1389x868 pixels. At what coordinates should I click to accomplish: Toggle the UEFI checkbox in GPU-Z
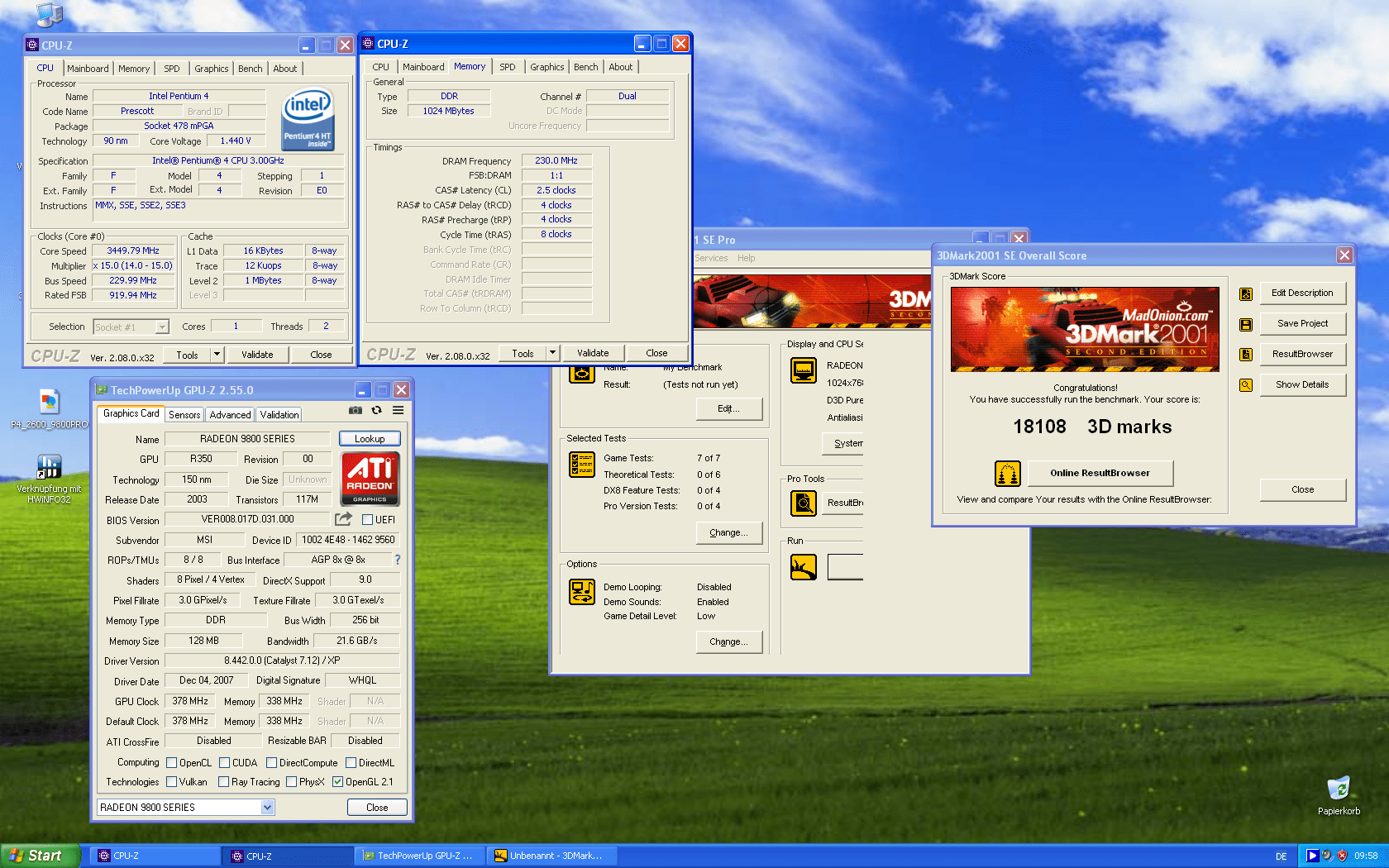click(x=368, y=519)
